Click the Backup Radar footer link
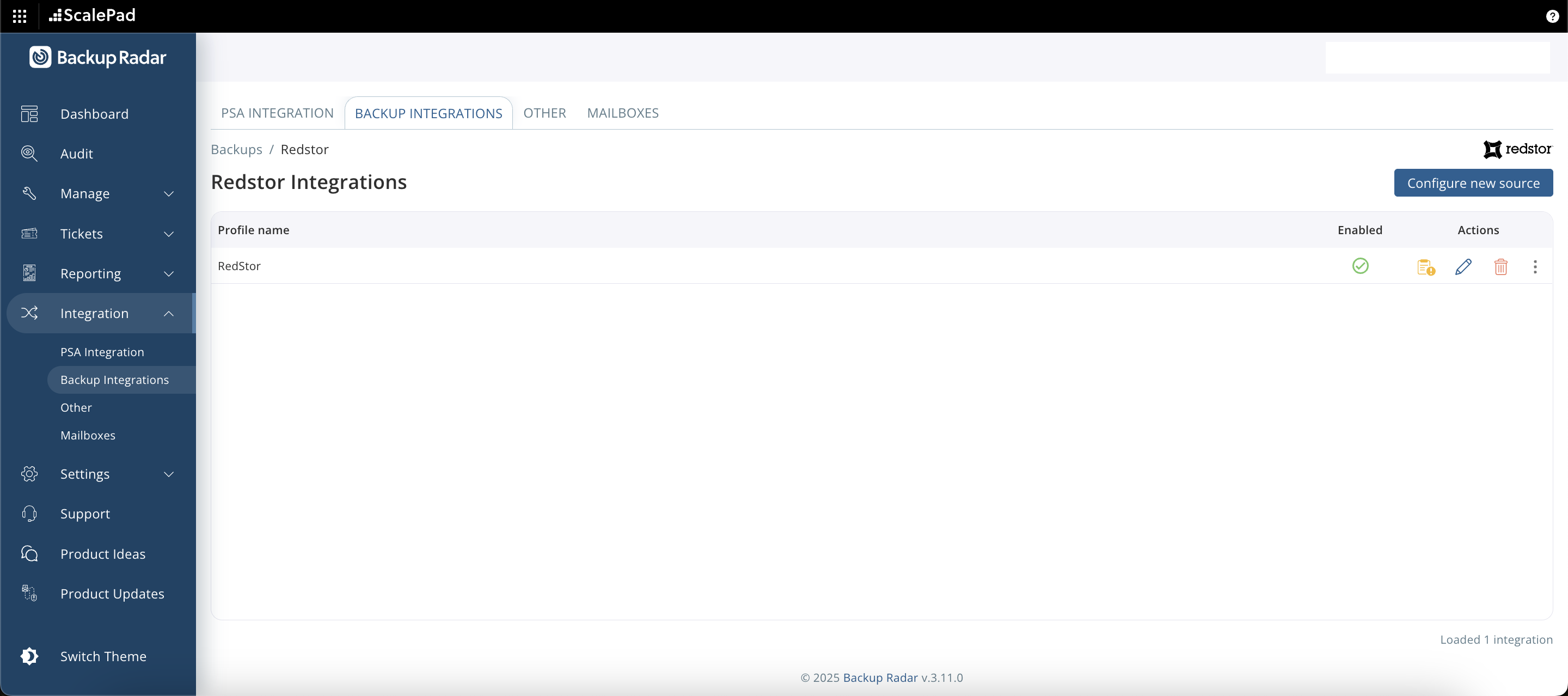Viewport: 1568px width, 696px height. pyautogui.click(x=880, y=677)
